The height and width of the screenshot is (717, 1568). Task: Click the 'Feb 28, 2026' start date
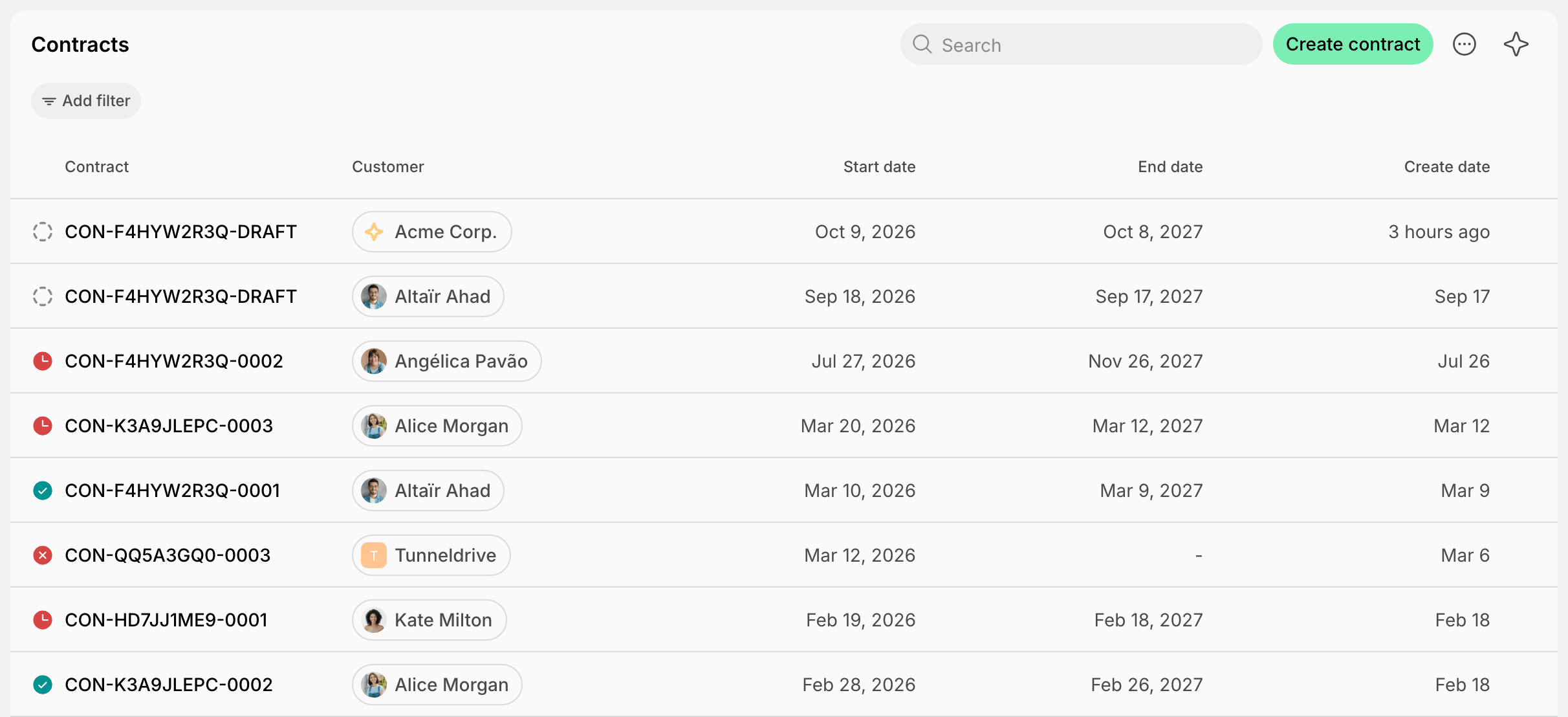(x=859, y=685)
